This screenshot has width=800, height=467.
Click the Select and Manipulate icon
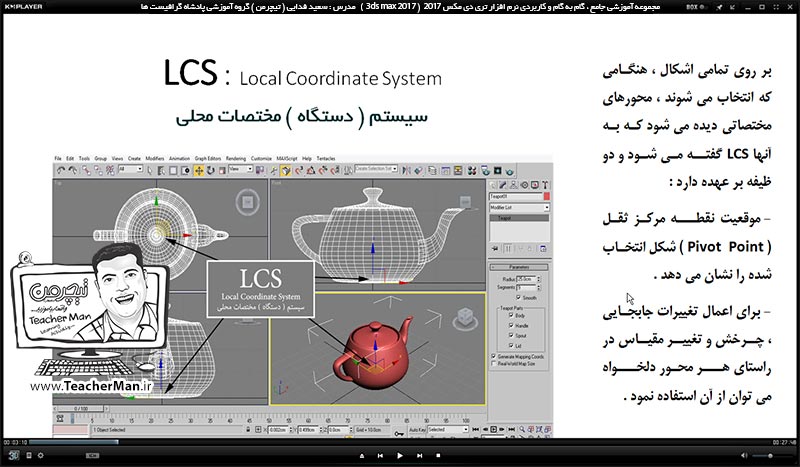273,170
